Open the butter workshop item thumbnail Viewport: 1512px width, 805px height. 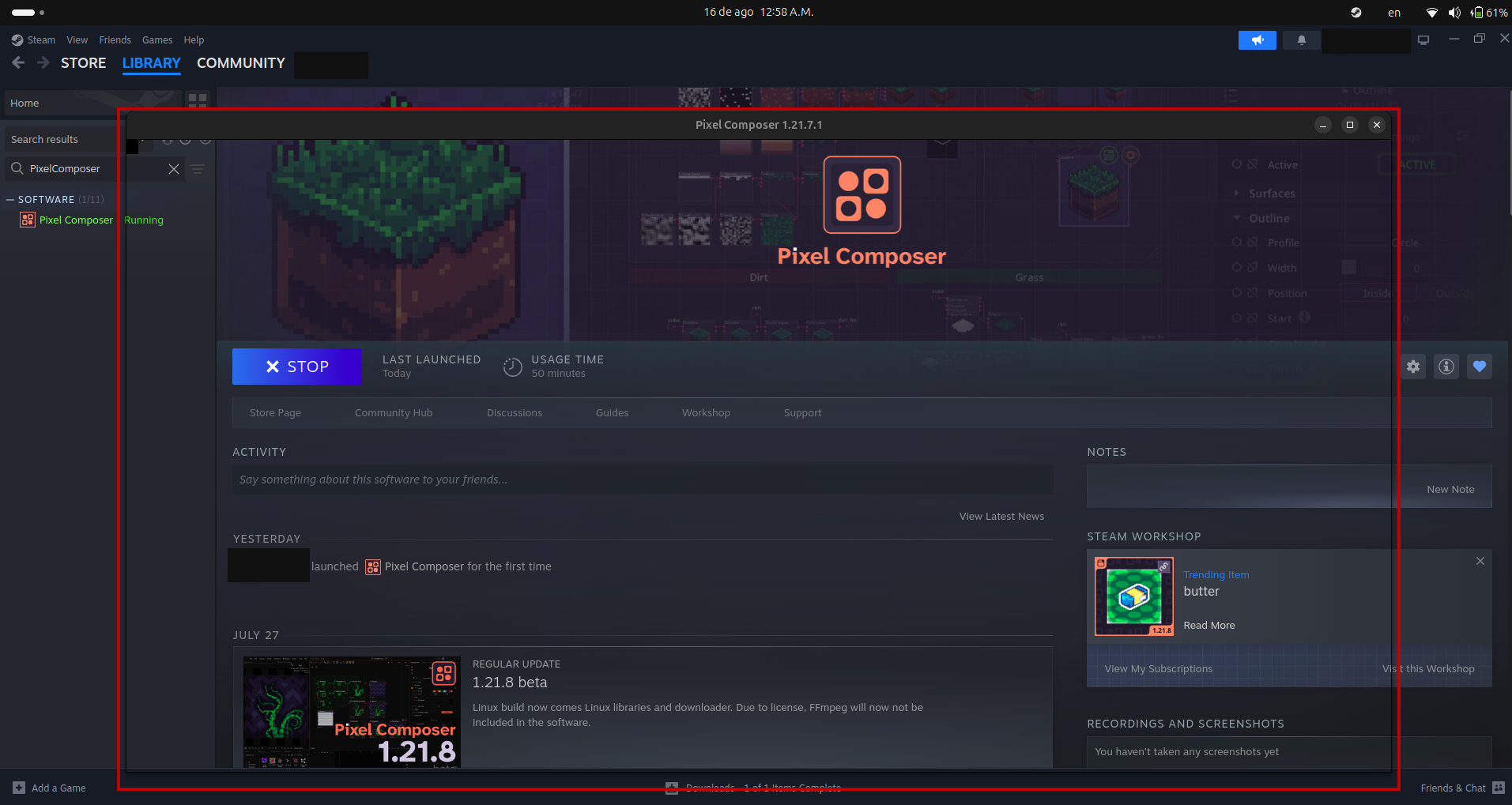[1133, 596]
